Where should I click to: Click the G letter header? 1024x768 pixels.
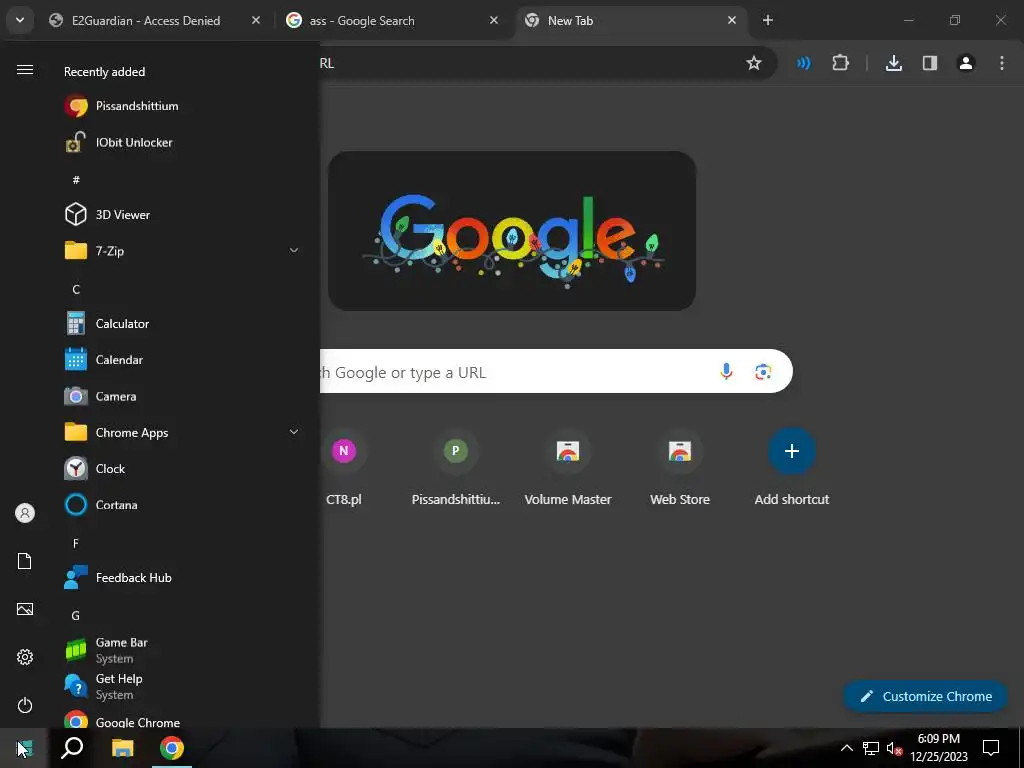coord(76,615)
